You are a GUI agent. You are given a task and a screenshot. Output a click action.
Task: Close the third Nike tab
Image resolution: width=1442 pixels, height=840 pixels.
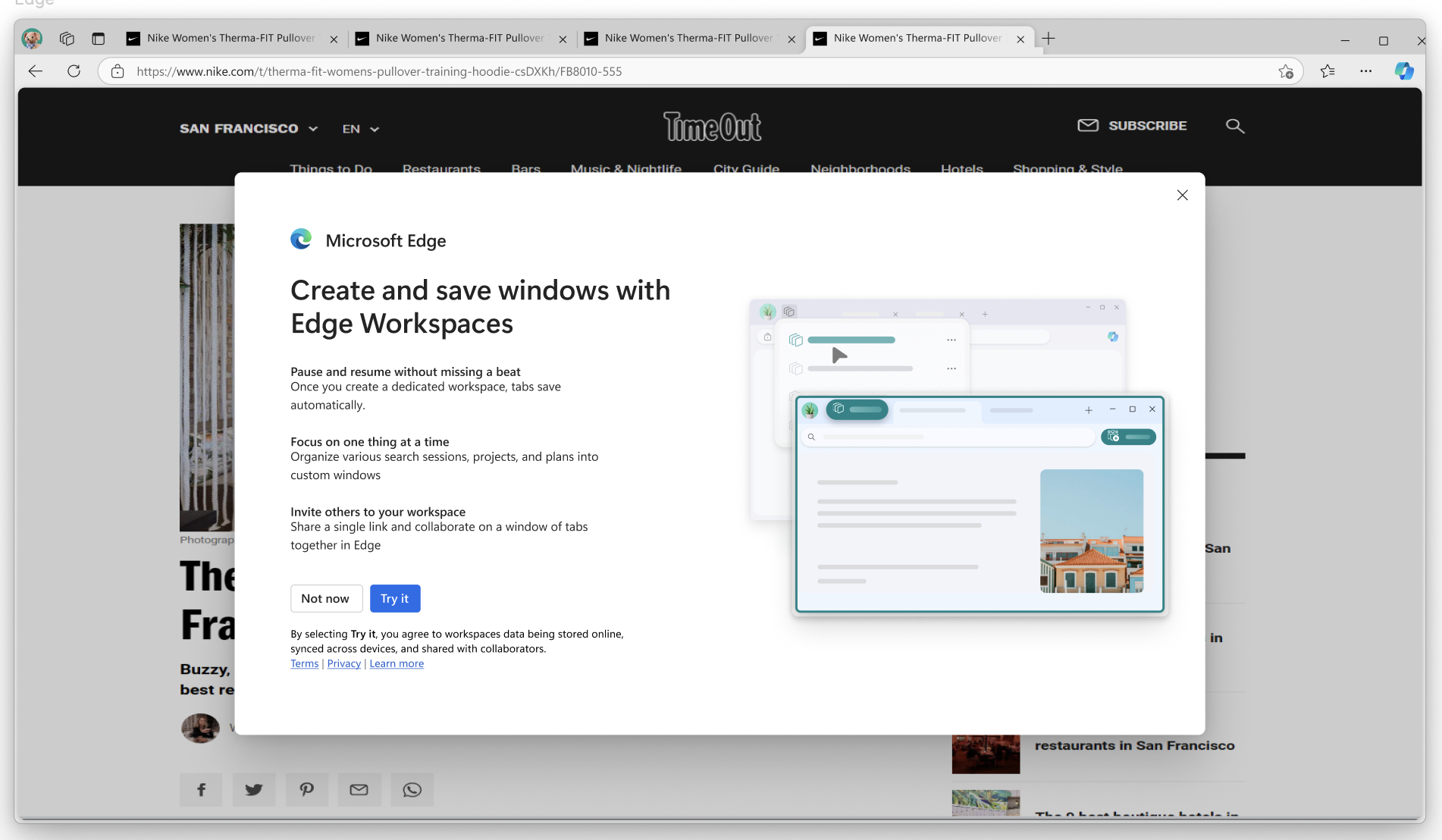coord(792,39)
